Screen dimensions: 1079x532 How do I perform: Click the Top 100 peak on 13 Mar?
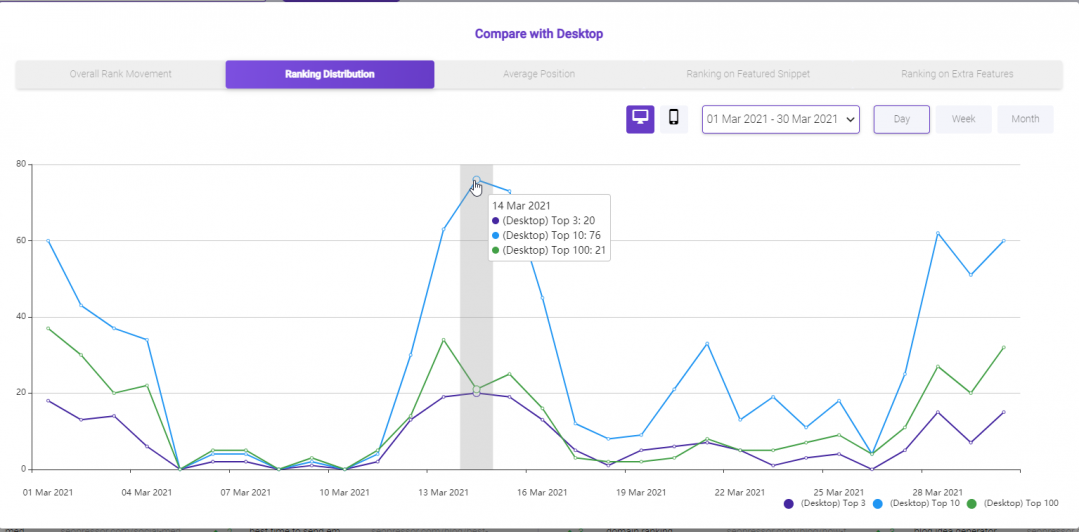[x=443, y=340]
